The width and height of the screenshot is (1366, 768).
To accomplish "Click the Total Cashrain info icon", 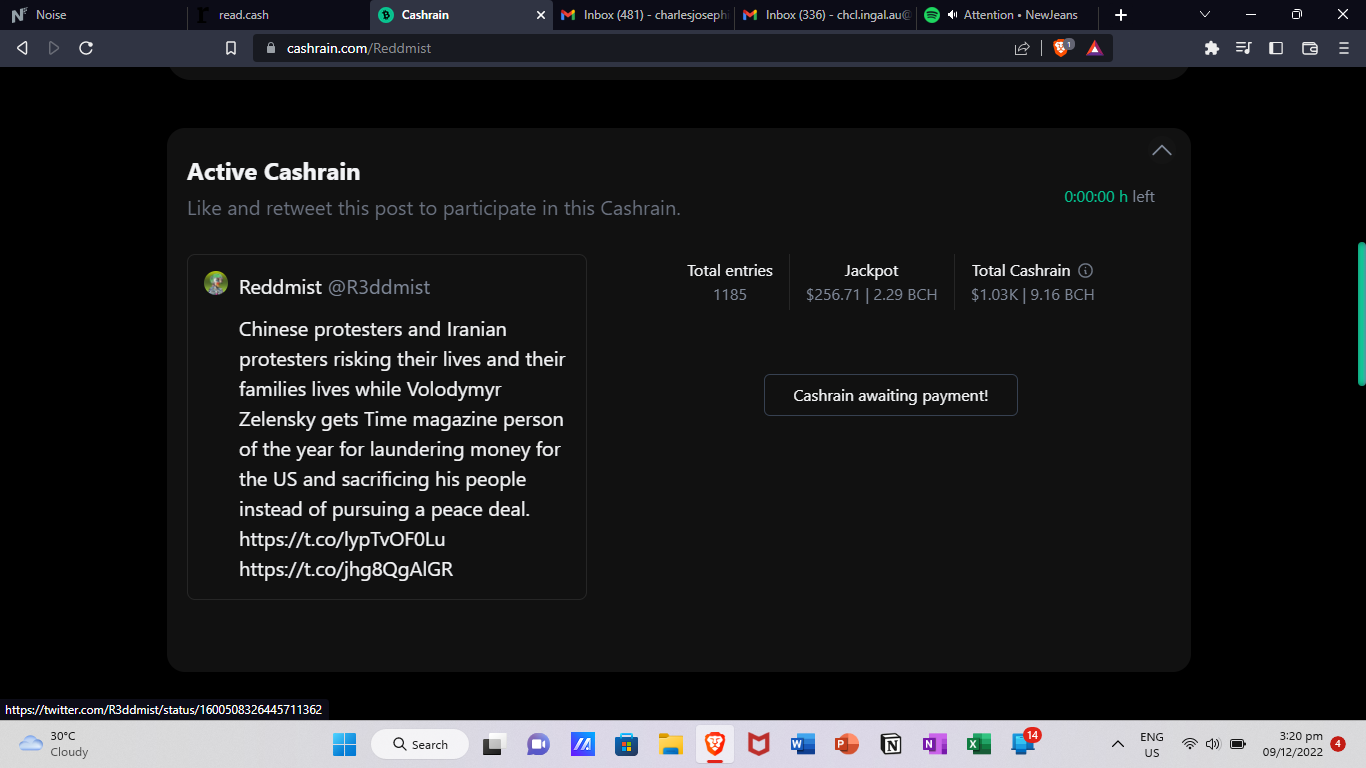I will [x=1086, y=270].
